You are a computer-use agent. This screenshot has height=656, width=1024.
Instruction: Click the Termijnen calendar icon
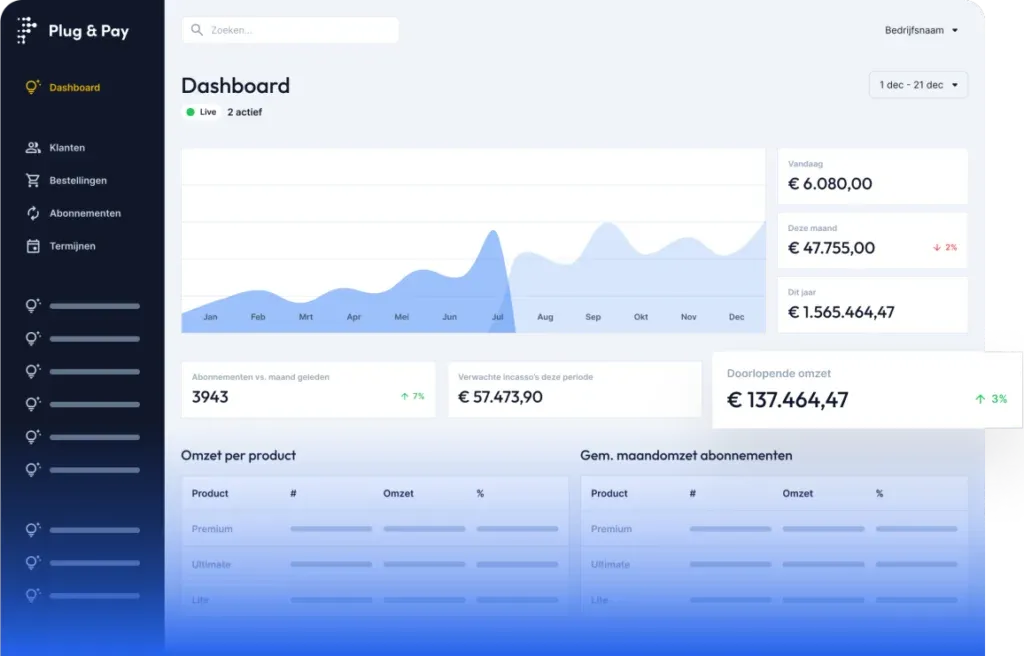coord(33,246)
